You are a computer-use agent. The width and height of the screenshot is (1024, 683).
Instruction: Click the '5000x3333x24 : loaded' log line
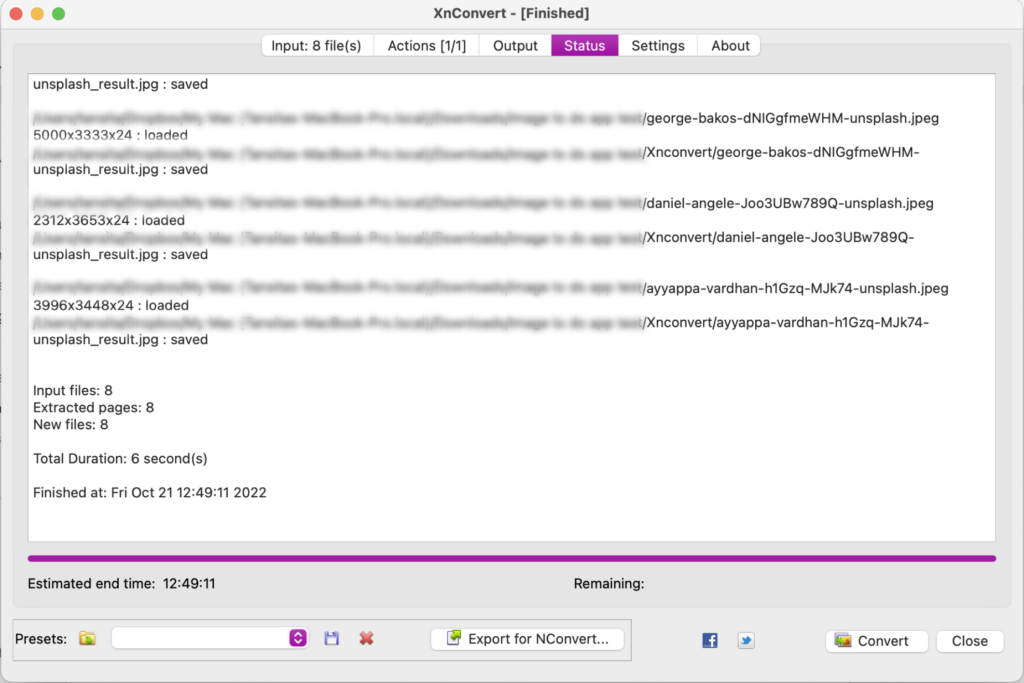110,135
